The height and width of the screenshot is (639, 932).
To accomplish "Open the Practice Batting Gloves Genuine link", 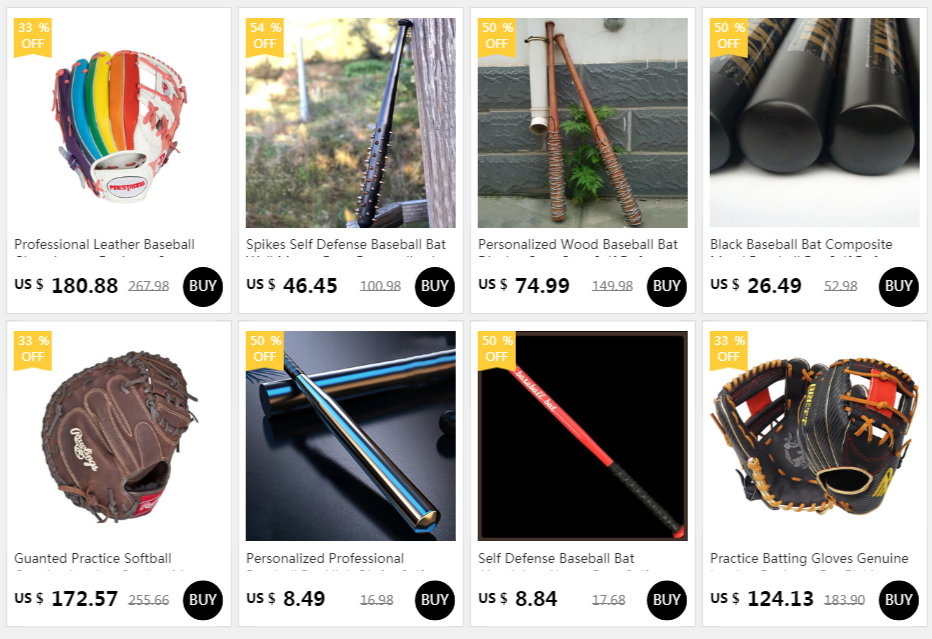I will [809, 558].
